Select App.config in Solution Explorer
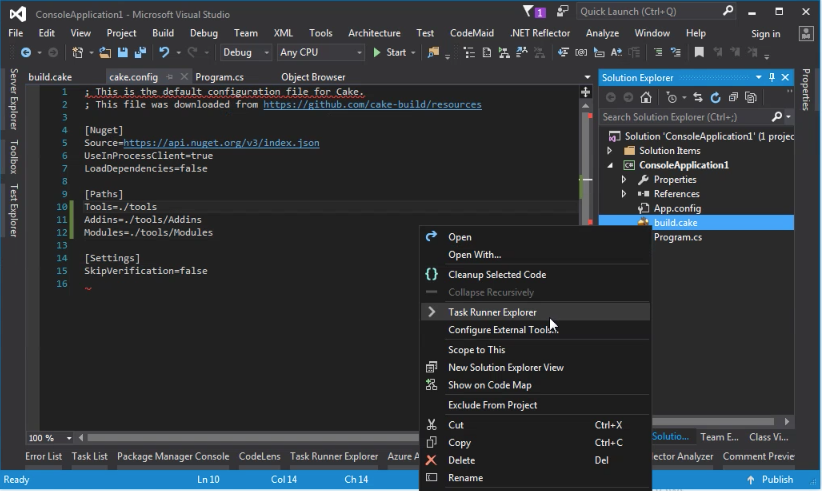Screen dimensions: 822x491 click(677, 209)
